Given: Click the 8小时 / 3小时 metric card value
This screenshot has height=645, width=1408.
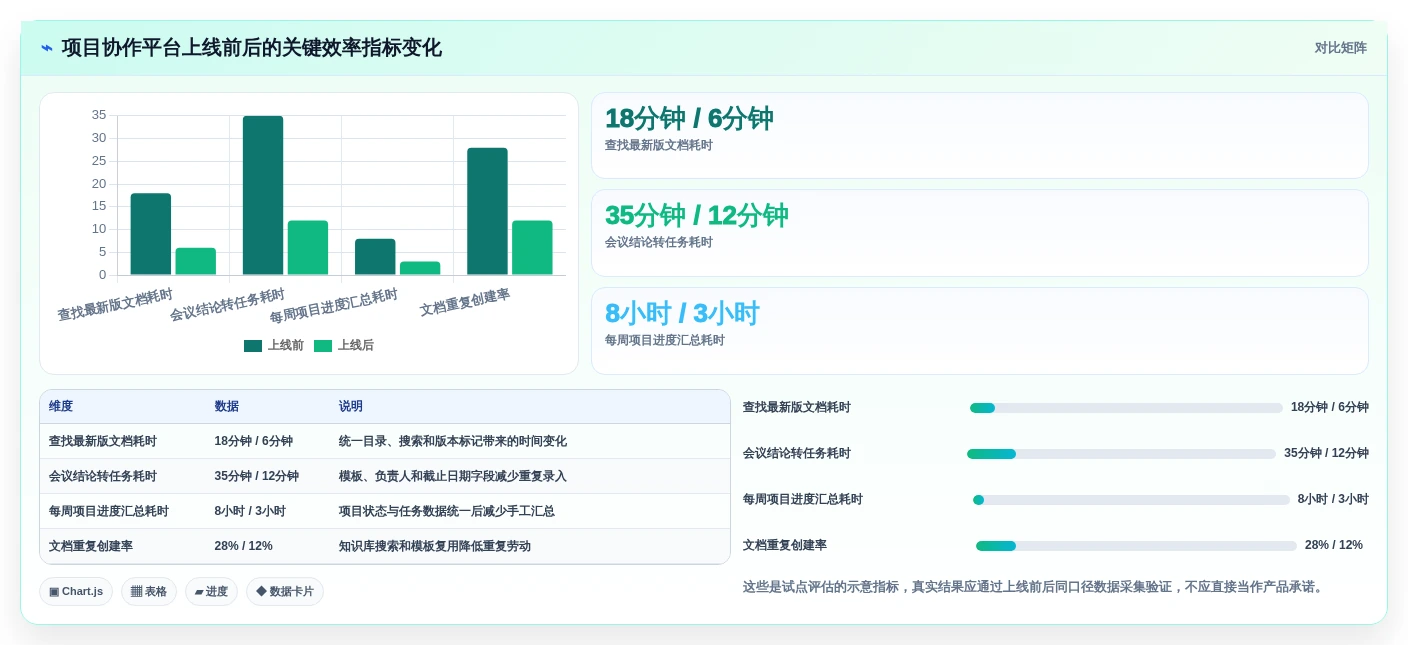Looking at the screenshot, I should (x=682, y=314).
